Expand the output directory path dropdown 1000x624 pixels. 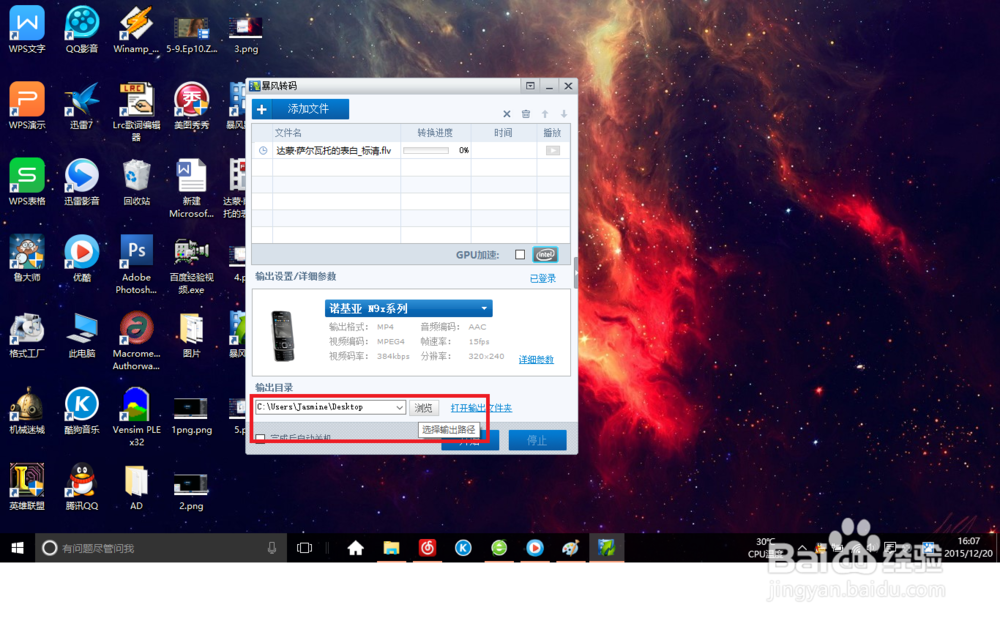[x=399, y=407]
